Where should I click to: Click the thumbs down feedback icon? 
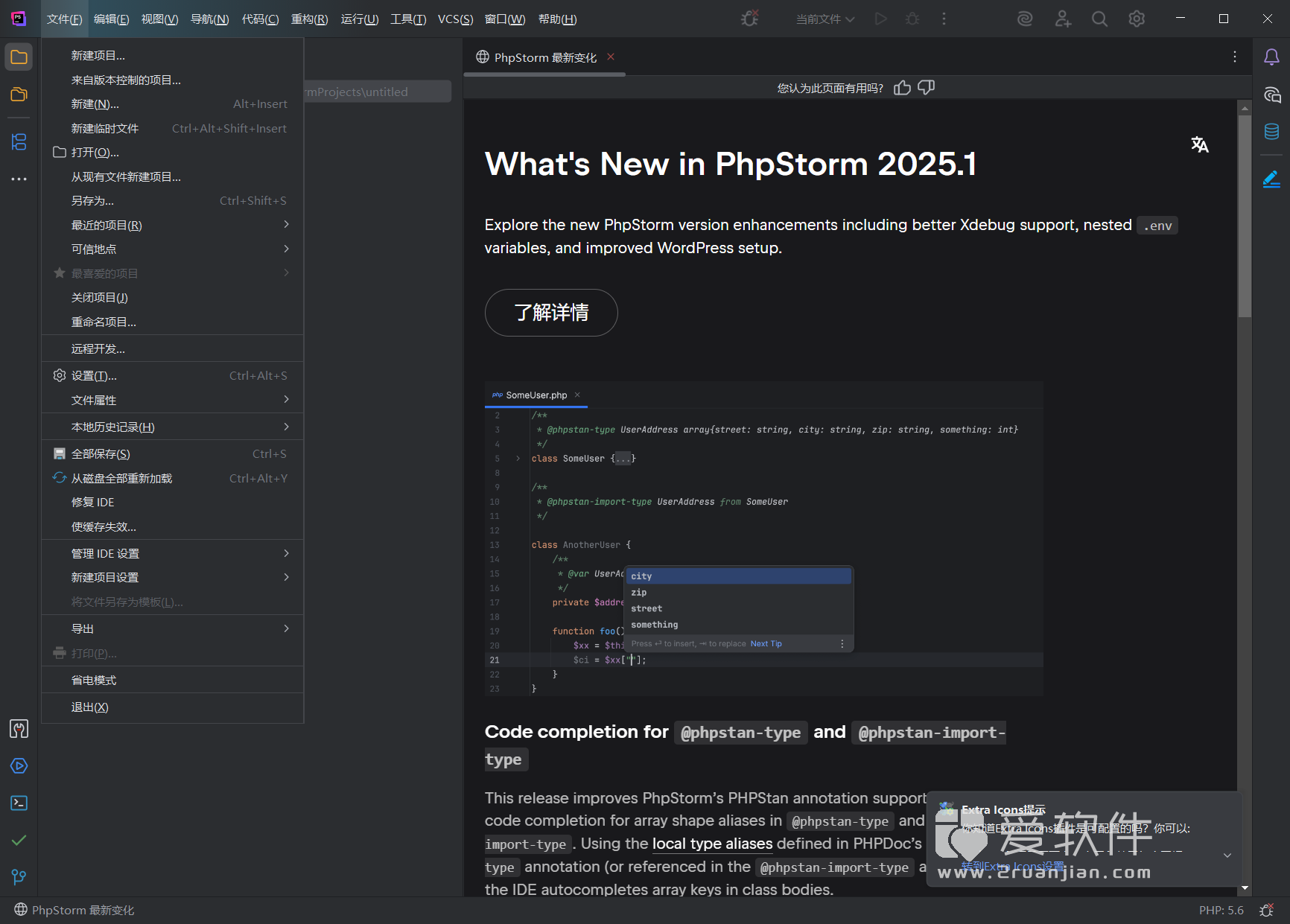click(926, 88)
